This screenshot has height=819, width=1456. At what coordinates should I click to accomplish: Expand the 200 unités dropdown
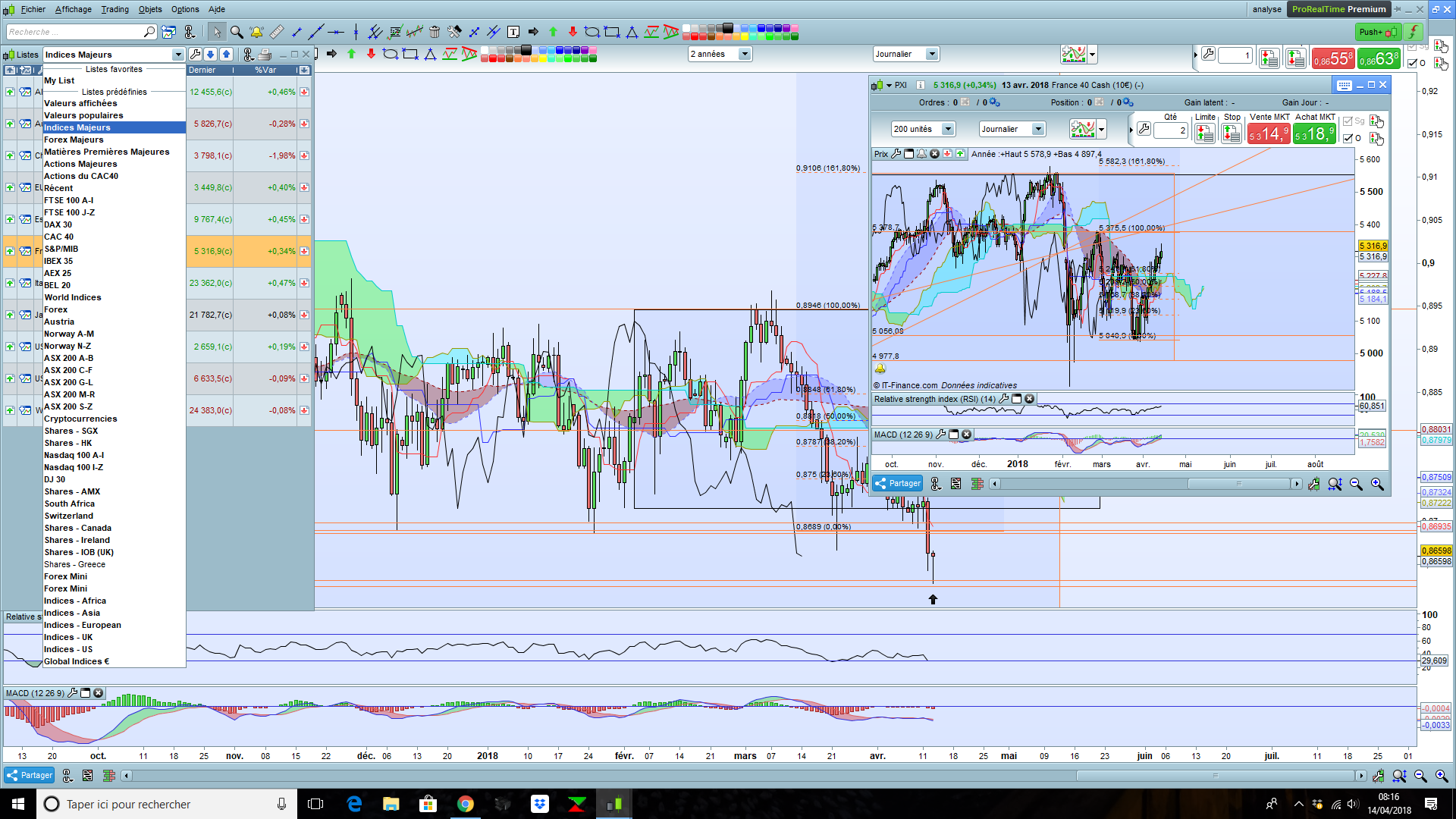coord(948,130)
